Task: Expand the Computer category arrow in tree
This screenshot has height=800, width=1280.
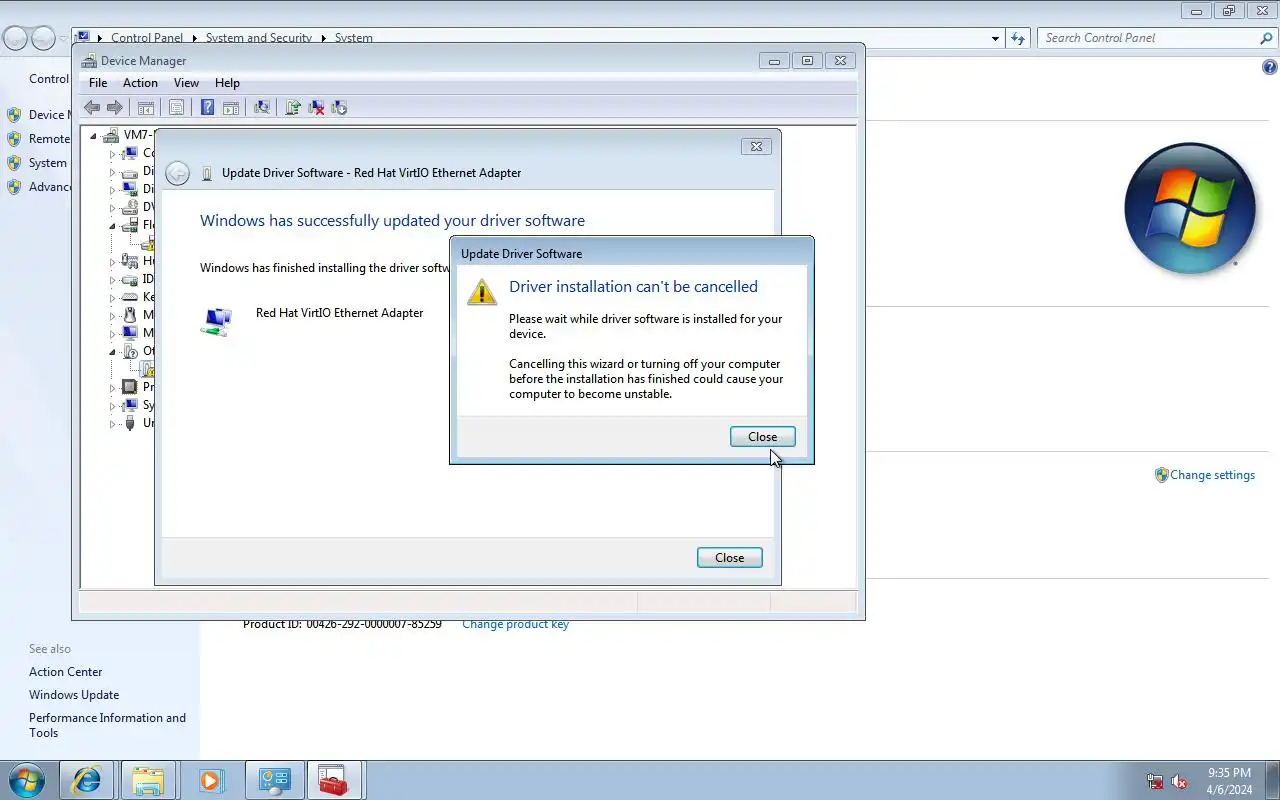Action: click(x=112, y=154)
